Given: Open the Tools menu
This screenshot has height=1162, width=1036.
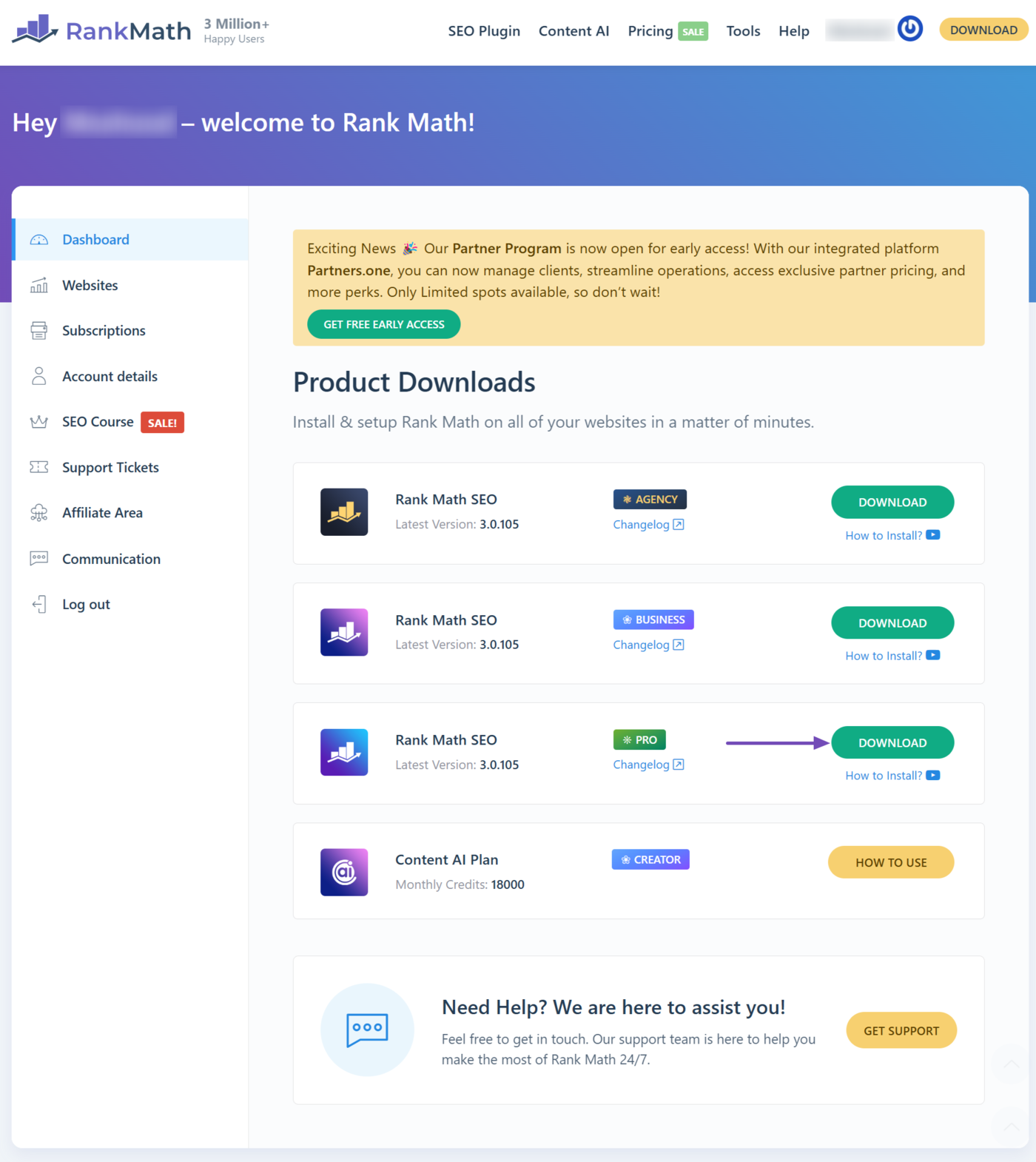Looking at the screenshot, I should 743,31.
